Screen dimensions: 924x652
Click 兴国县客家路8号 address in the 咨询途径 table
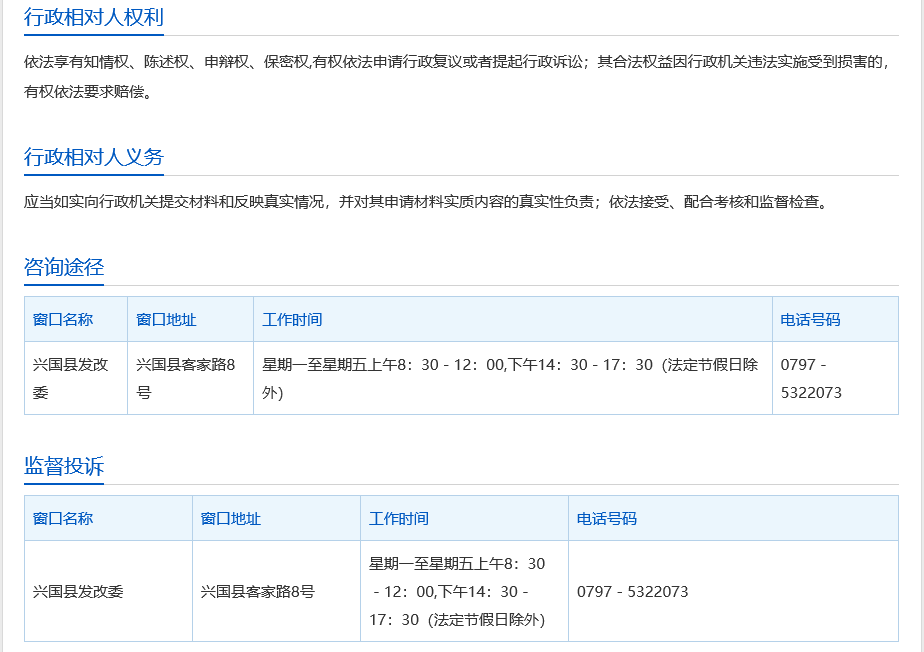click(x=186, y=378)
